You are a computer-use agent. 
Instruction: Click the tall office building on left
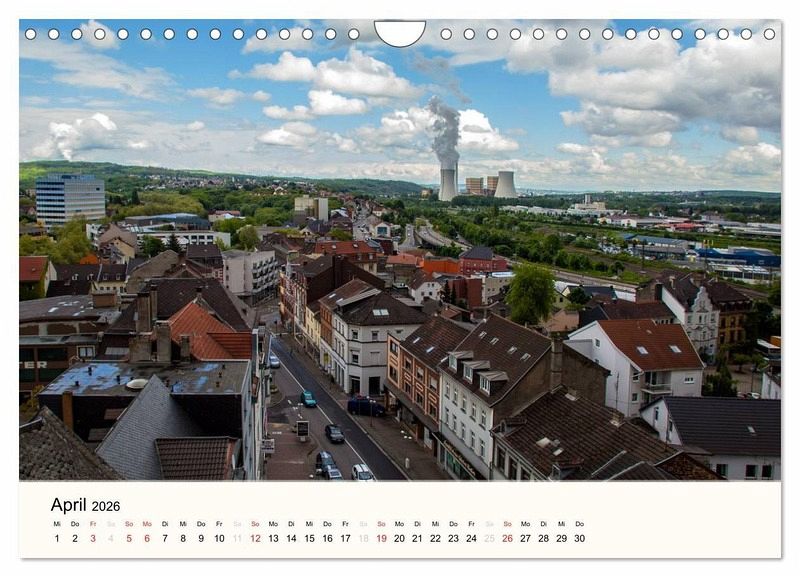click(70, 198)
